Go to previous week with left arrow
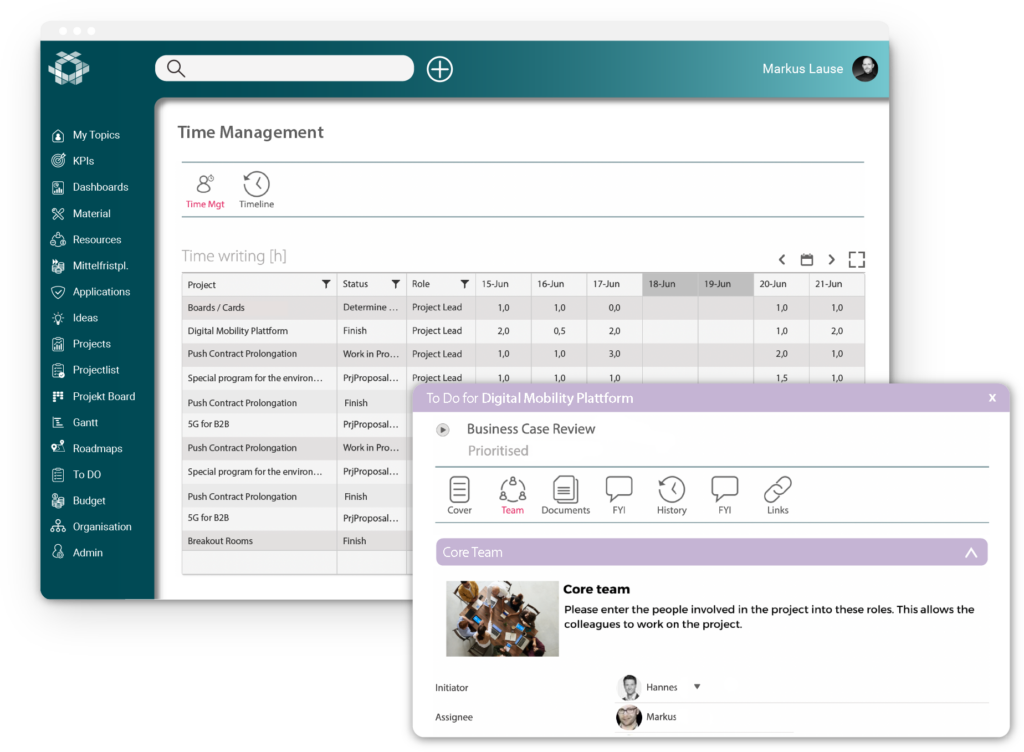 tap(782, 260)
